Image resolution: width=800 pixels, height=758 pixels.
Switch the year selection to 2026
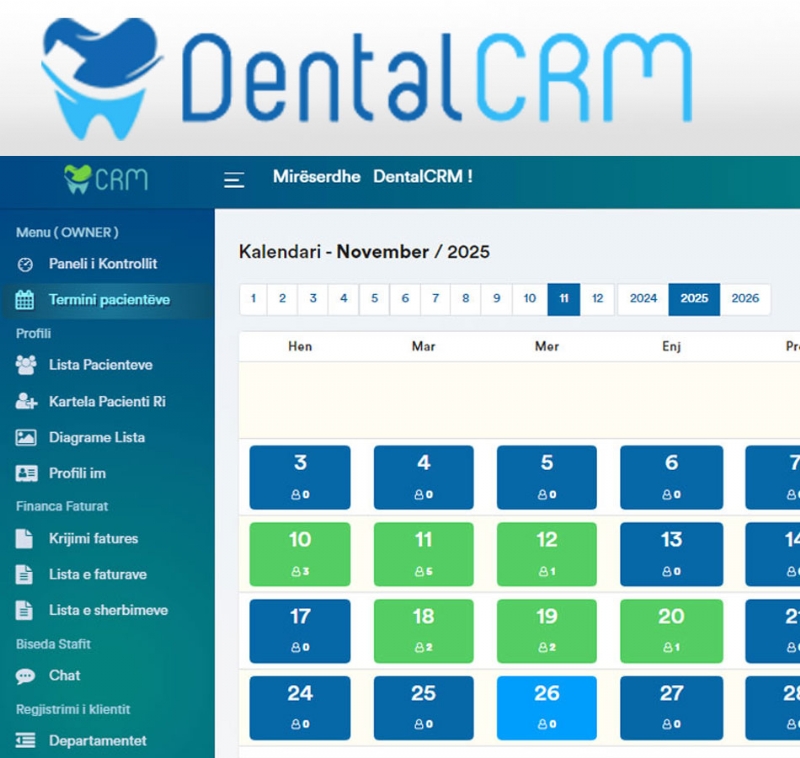[743, 299]
